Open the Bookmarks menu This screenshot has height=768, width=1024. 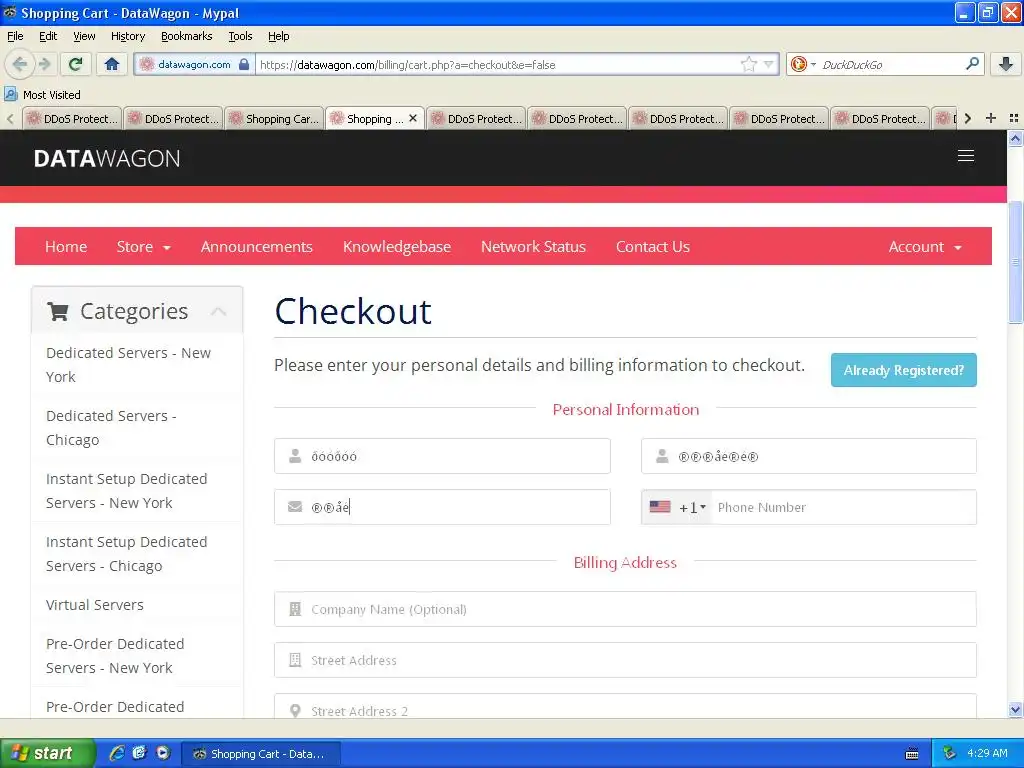coord(187,36)
